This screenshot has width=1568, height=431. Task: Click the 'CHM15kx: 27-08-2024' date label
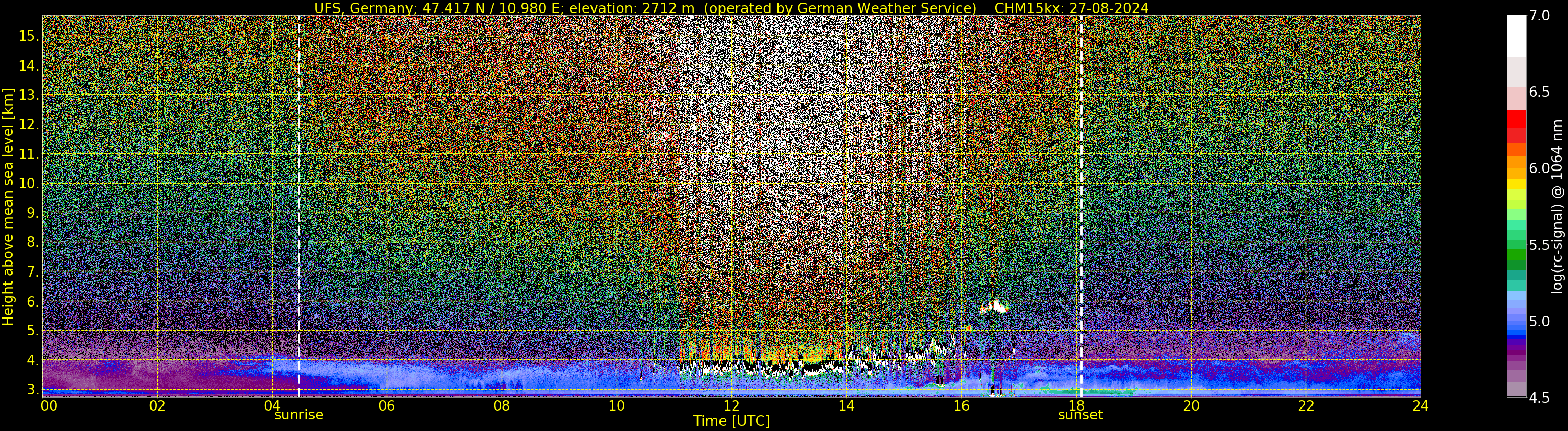pyautogui.click(x=1071, y=8)
